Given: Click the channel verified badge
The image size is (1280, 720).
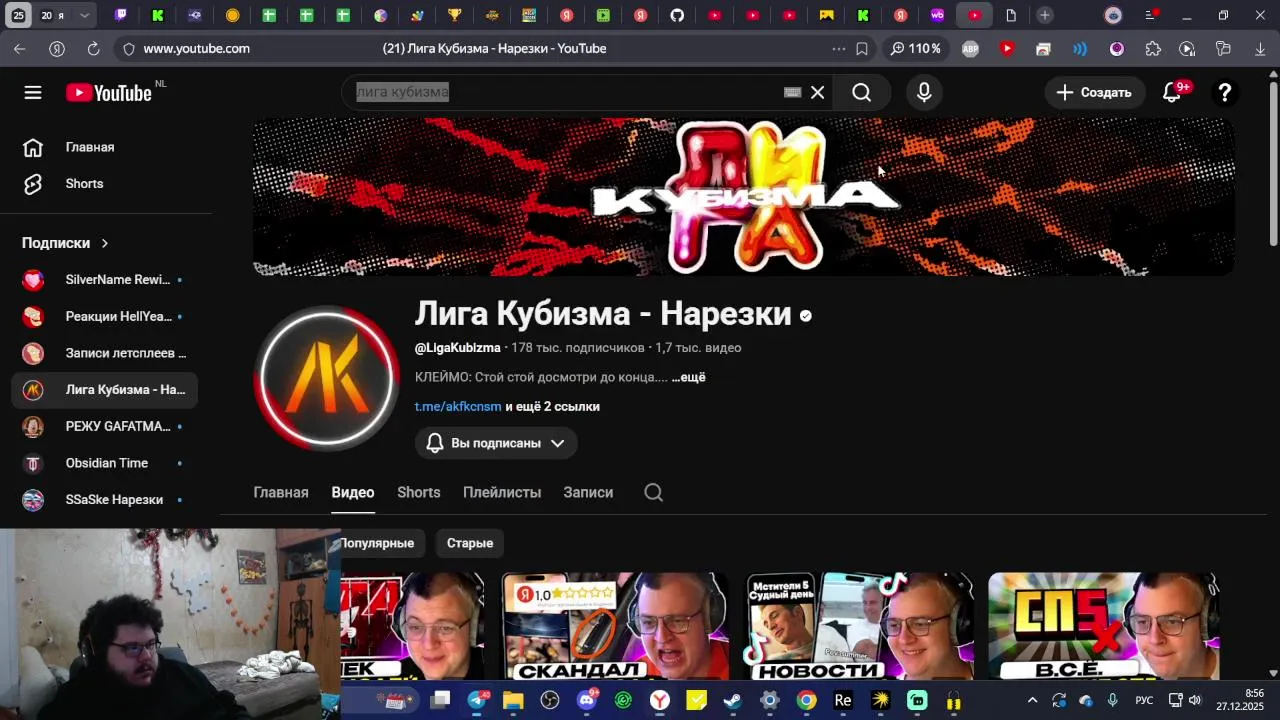Looking at the screenshot, I should pos(806,316).
